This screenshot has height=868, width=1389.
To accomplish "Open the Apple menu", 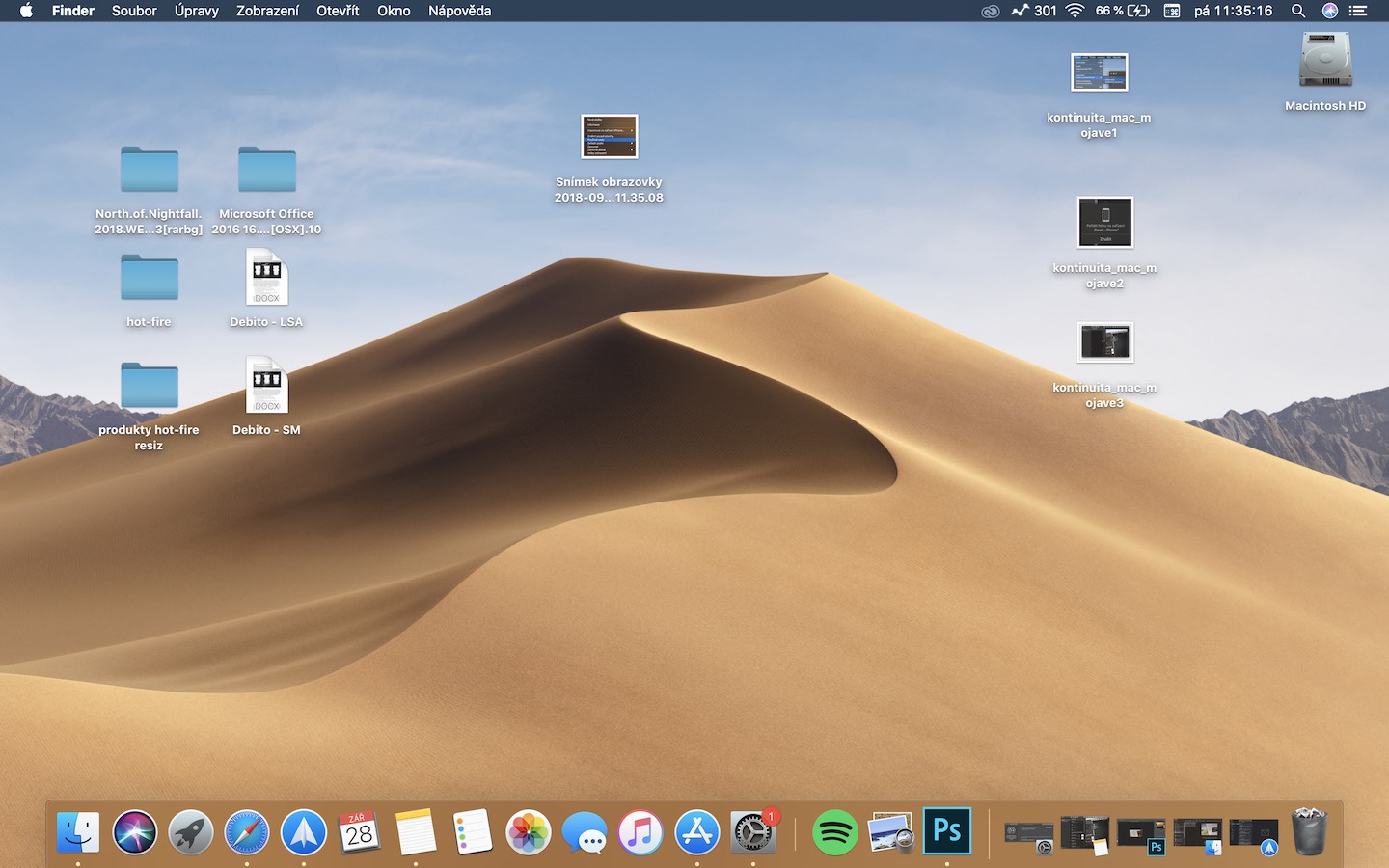I will (26, 11).
